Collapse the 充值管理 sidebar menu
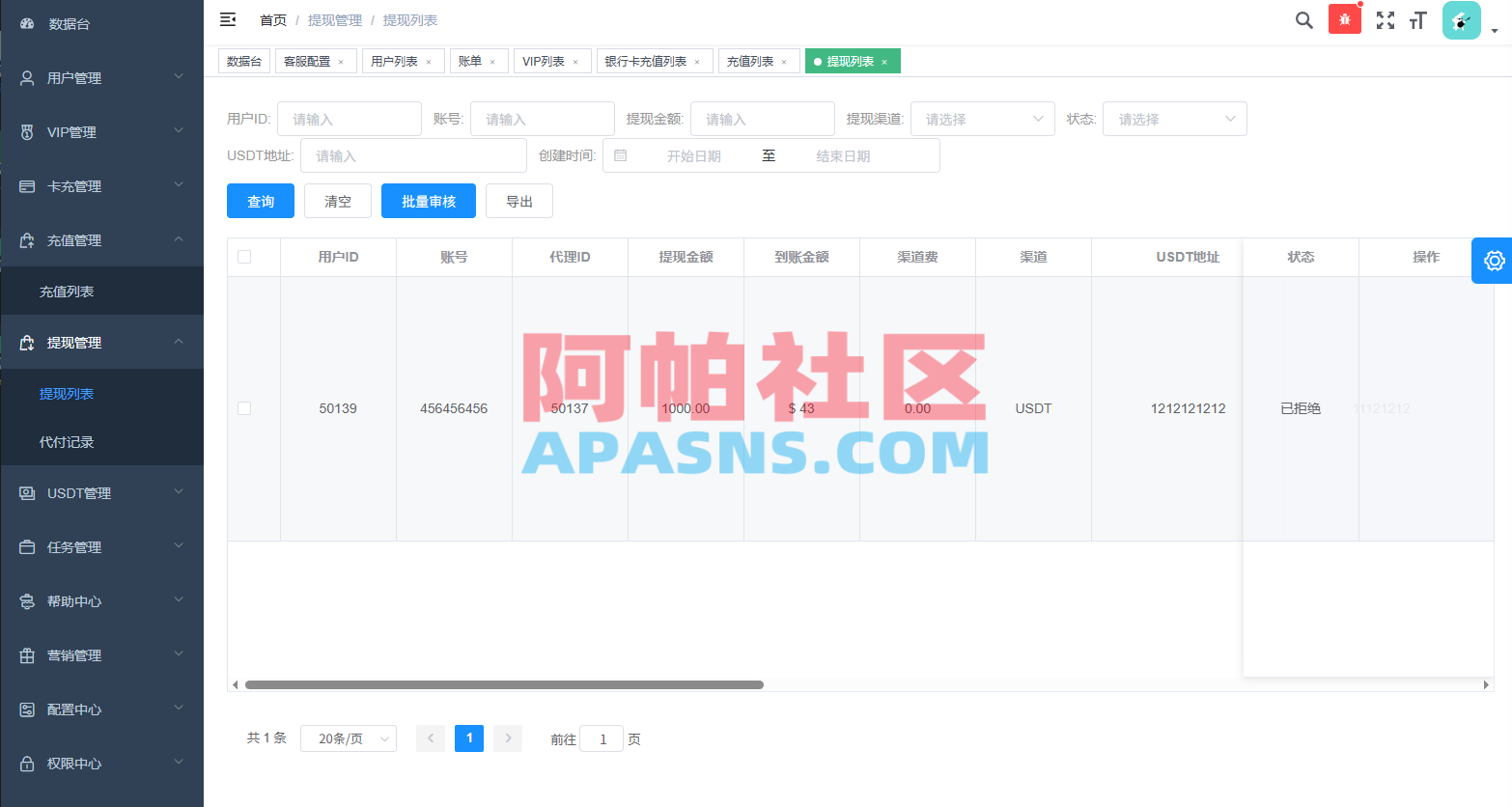Viewport: 1512px width, 807px height. point(101,239)
